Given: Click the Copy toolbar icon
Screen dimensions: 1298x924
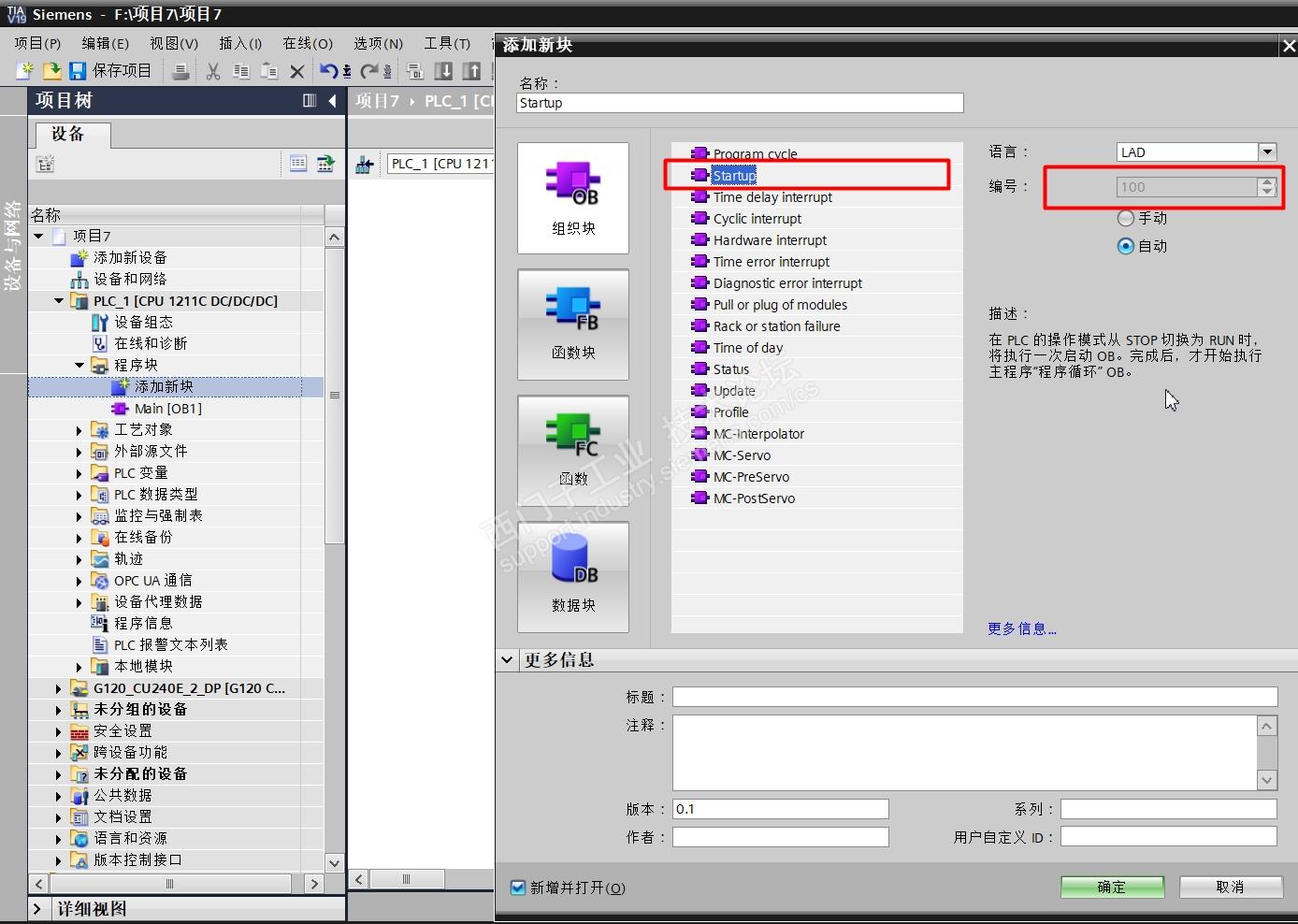Looking at the screenshot, I should click(241, 71).
